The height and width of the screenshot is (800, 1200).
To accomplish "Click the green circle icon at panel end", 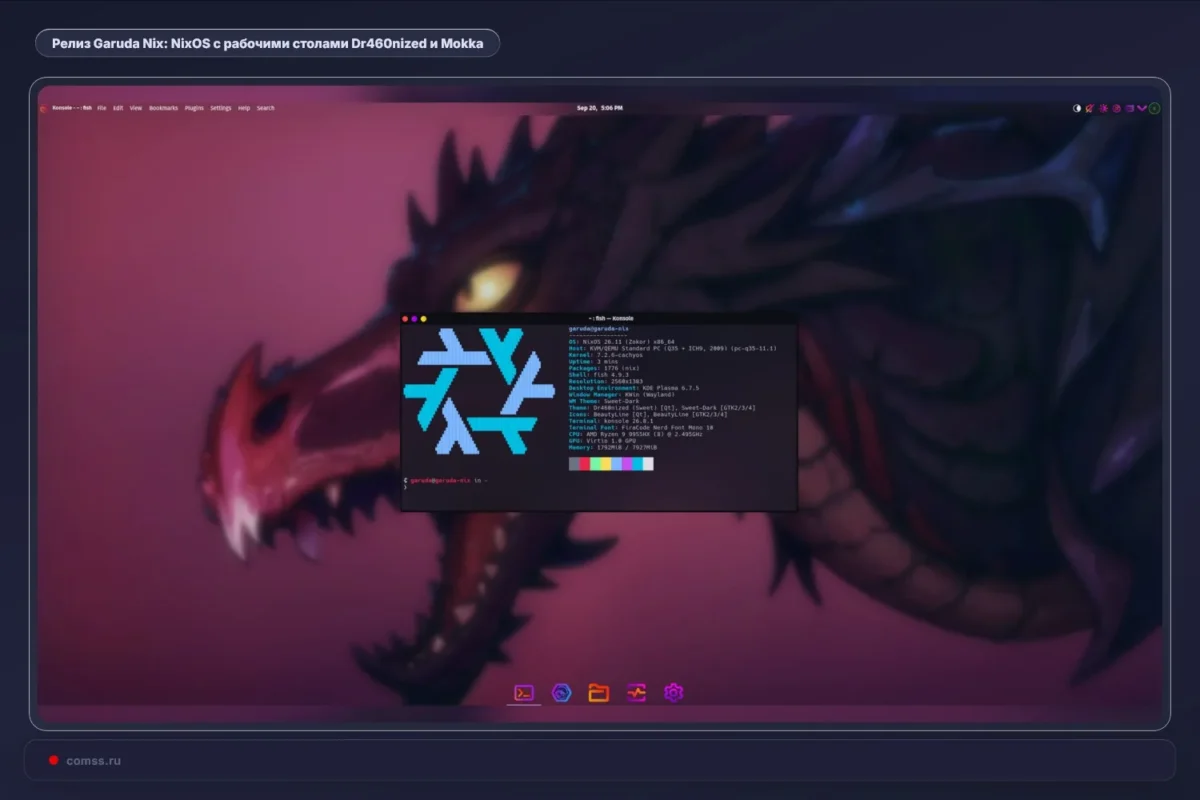I will coord(1154,108).
